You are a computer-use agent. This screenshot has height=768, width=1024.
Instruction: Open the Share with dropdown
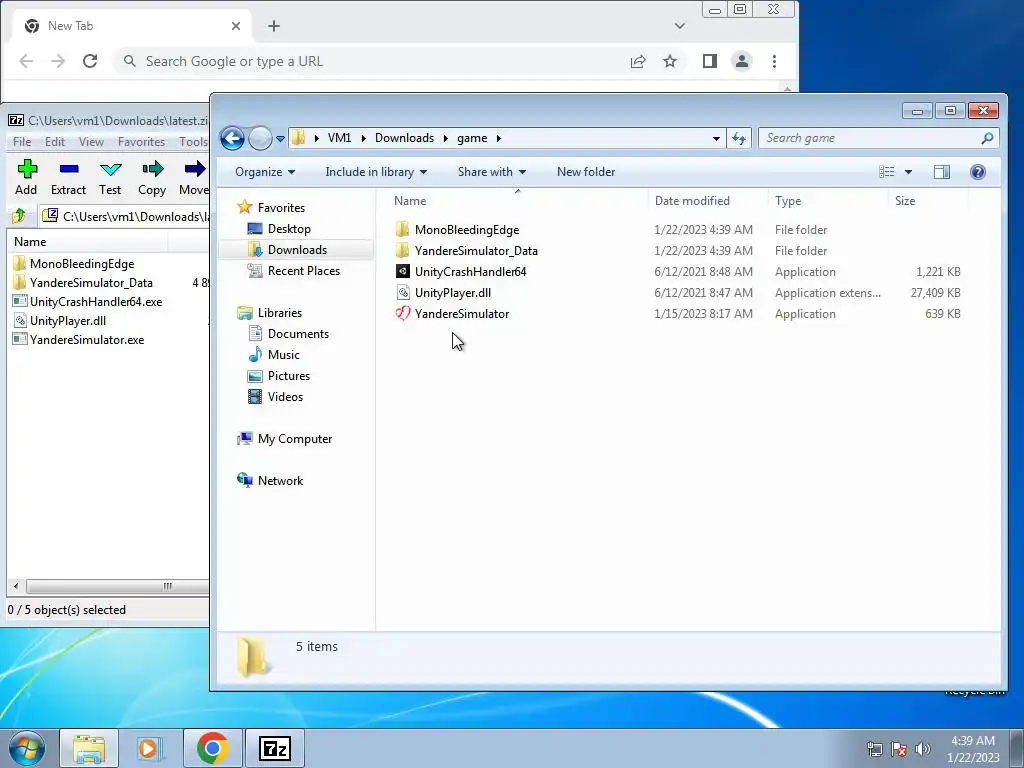click(492, 172)
